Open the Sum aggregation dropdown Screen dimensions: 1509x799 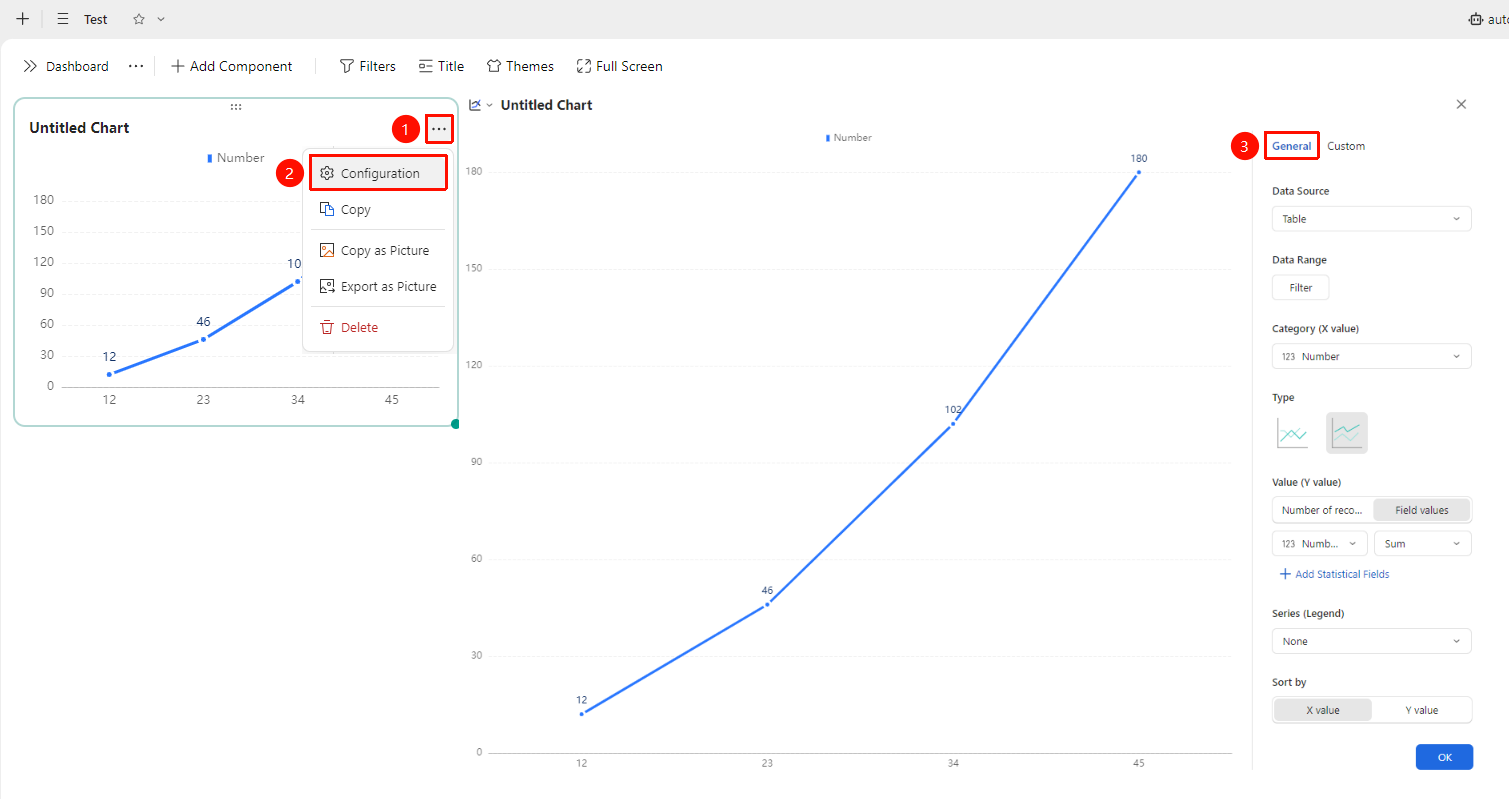pos(1422,544)
